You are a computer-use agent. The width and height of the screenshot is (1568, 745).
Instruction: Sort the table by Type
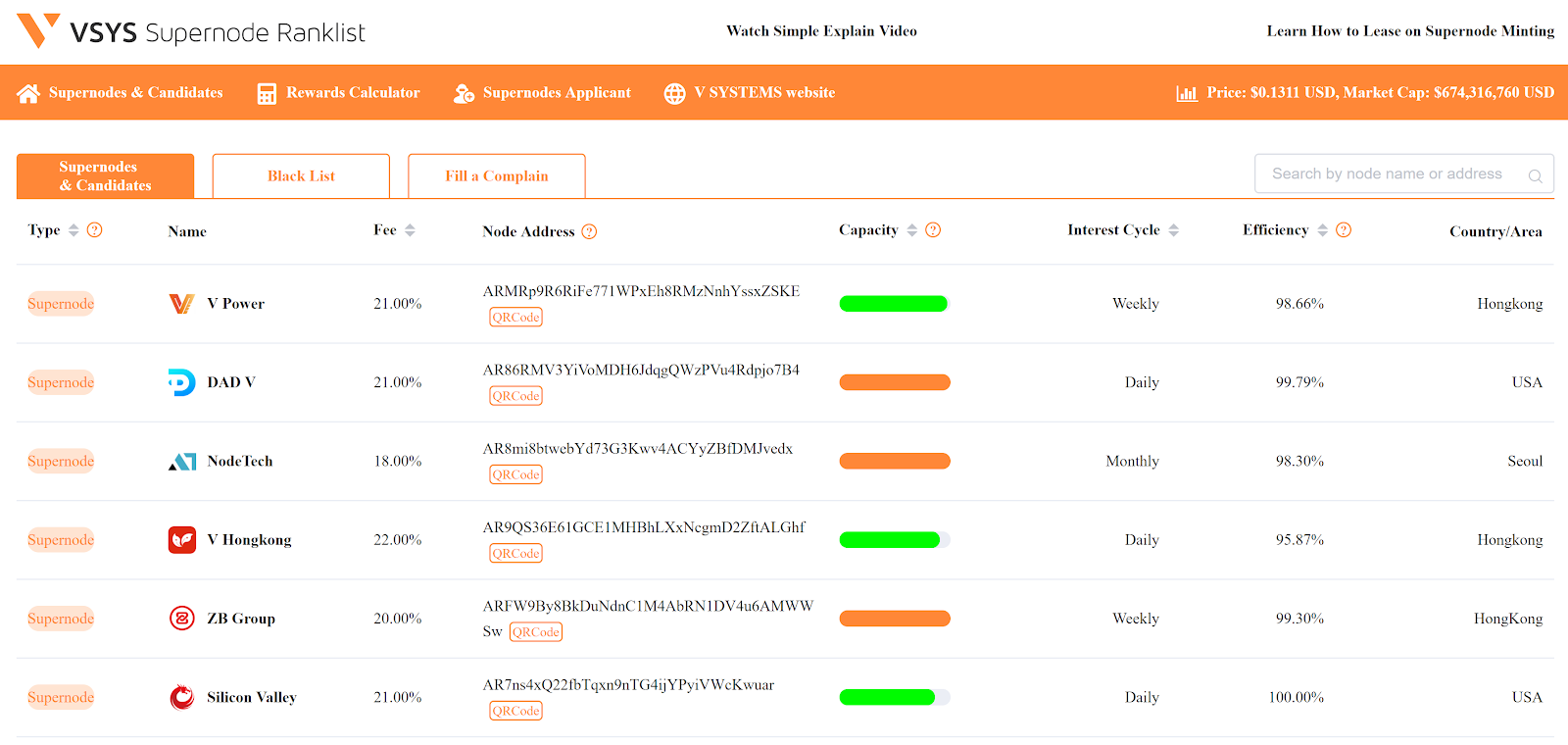coord(73,230)
